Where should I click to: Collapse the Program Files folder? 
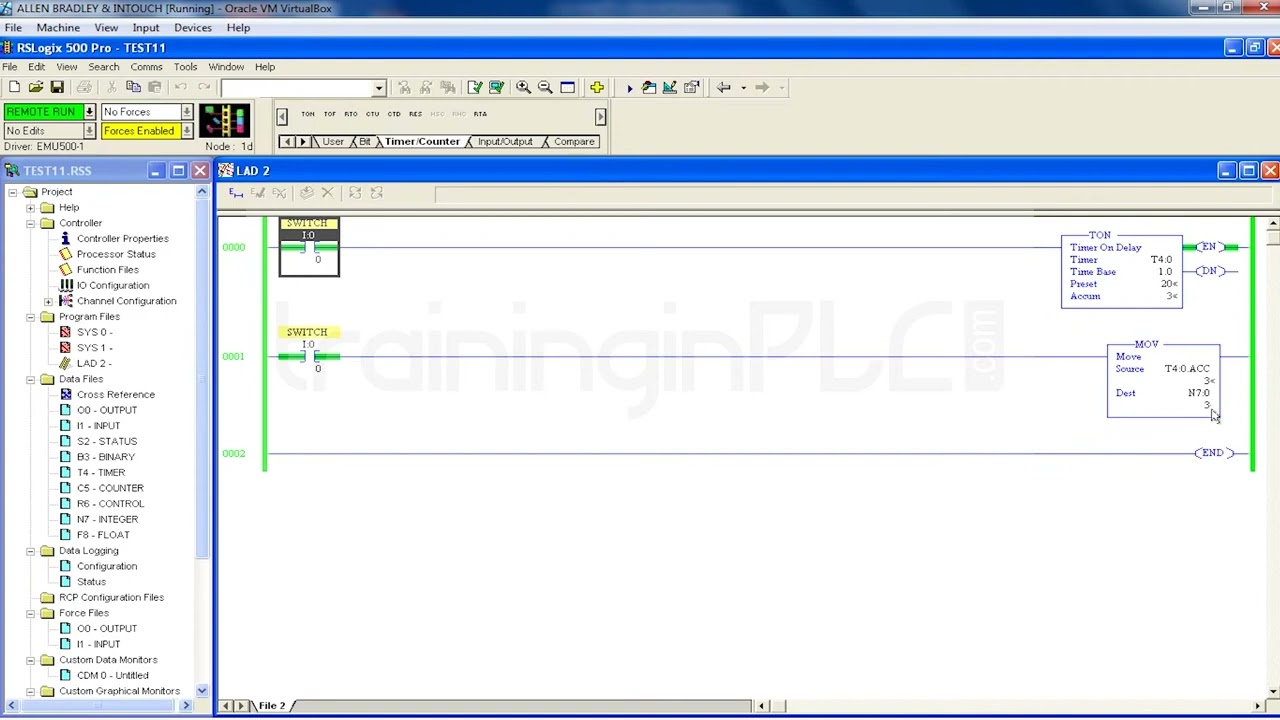click(31, 317)
